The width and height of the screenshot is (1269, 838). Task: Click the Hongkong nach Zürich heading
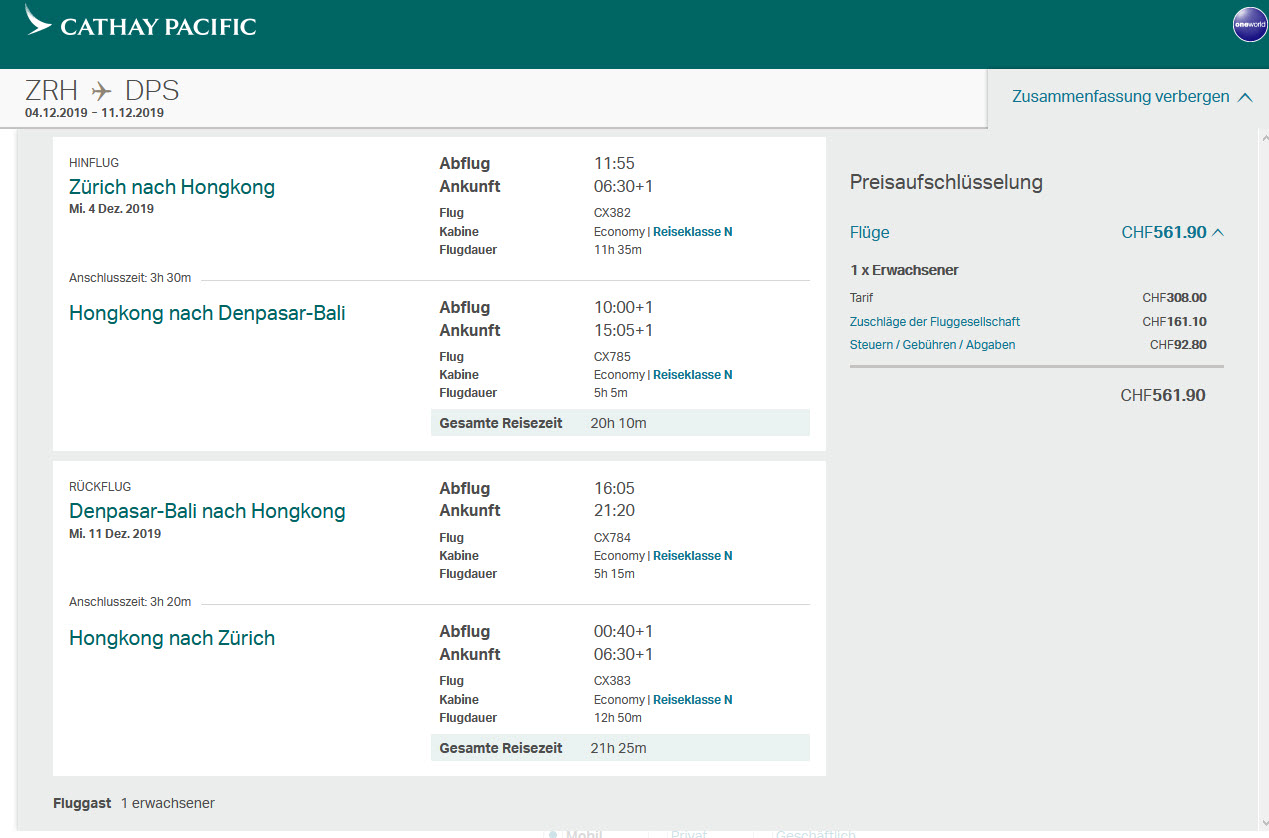[172, 638]
